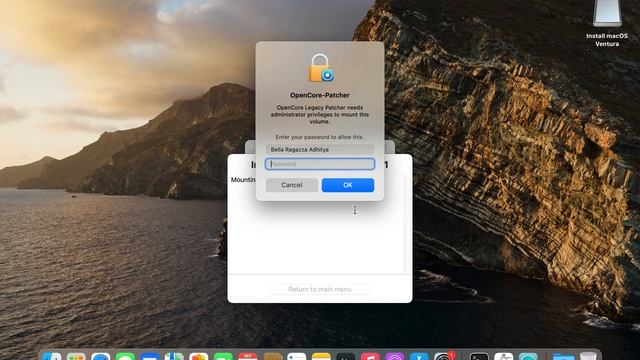Screen dimensions: 640x360
Task: Click the Mounting status text in the installer window
Action: (x=243, y=180)
